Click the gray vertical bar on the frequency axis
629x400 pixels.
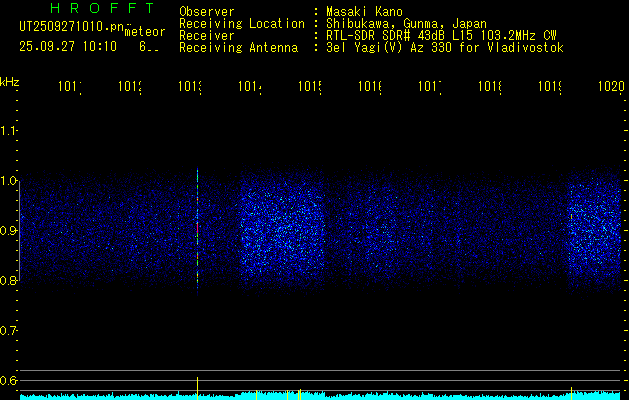20,231
